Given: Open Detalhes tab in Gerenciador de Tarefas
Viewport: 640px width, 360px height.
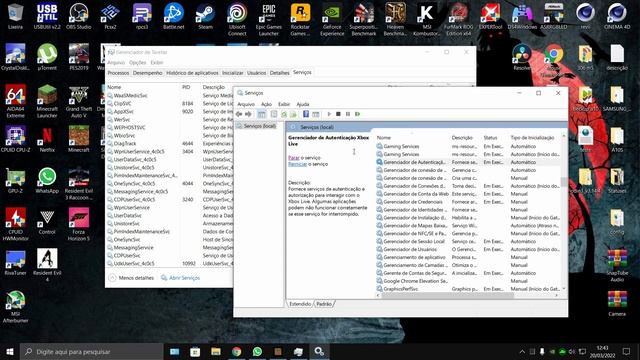Looking at the screenshot, I should pos(280,73).
